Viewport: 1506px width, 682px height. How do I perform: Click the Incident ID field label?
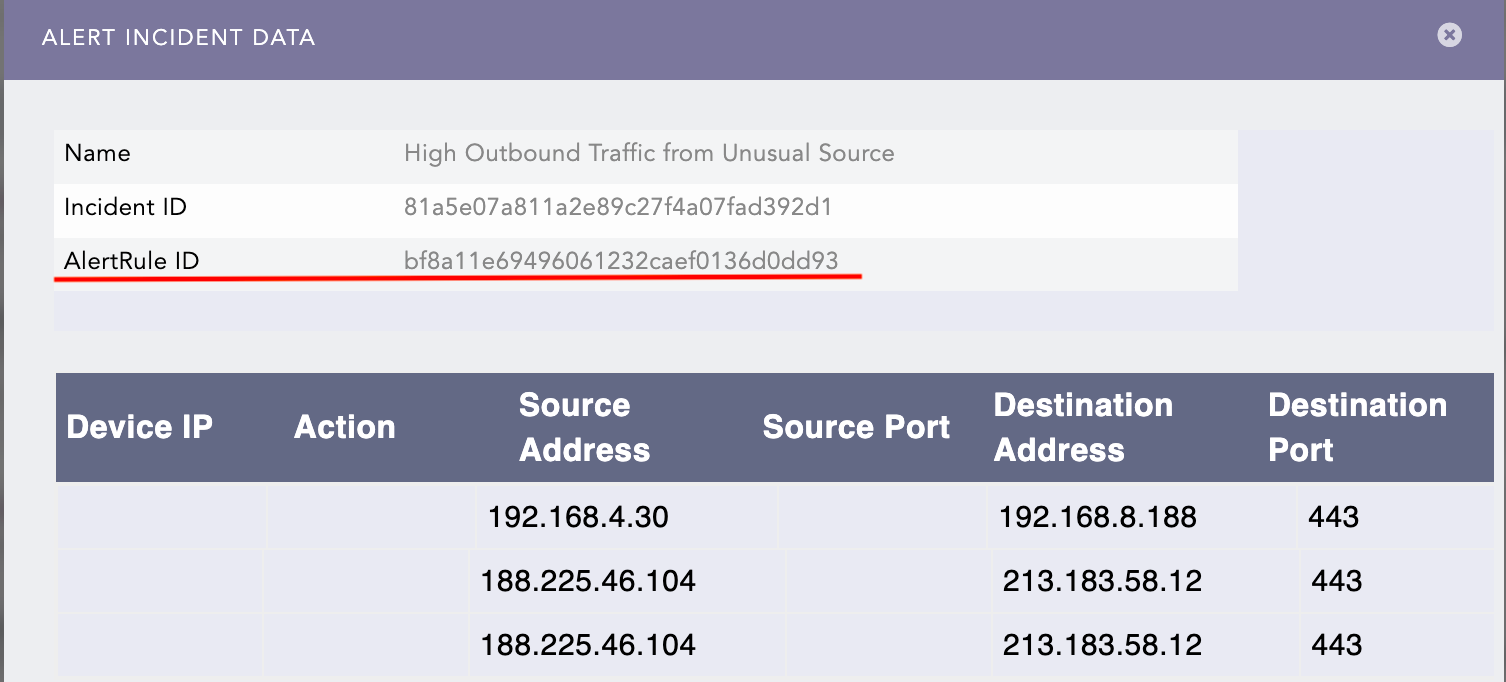(x=125, y=208)
